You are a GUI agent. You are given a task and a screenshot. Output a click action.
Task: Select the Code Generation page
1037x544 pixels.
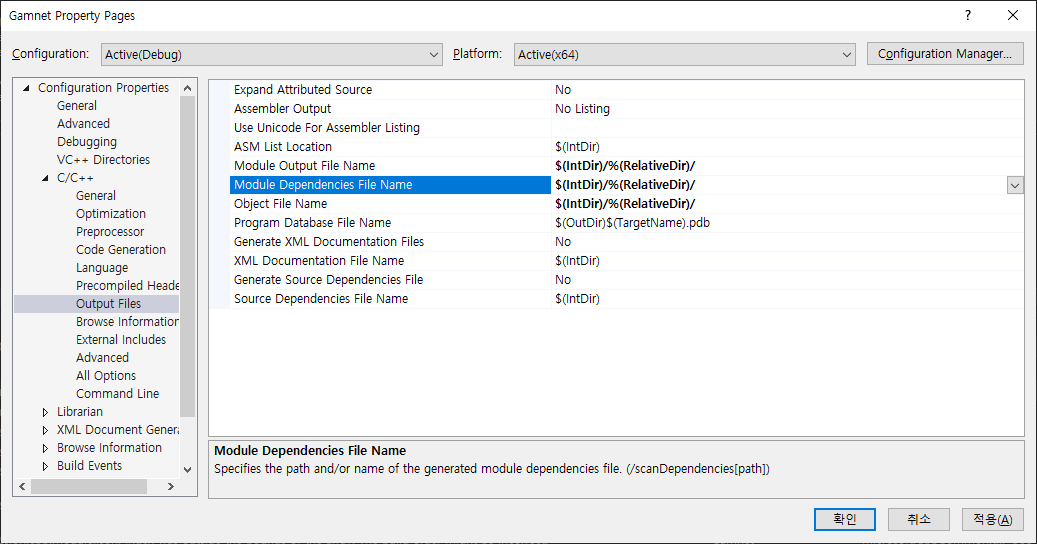pos(120,250)
